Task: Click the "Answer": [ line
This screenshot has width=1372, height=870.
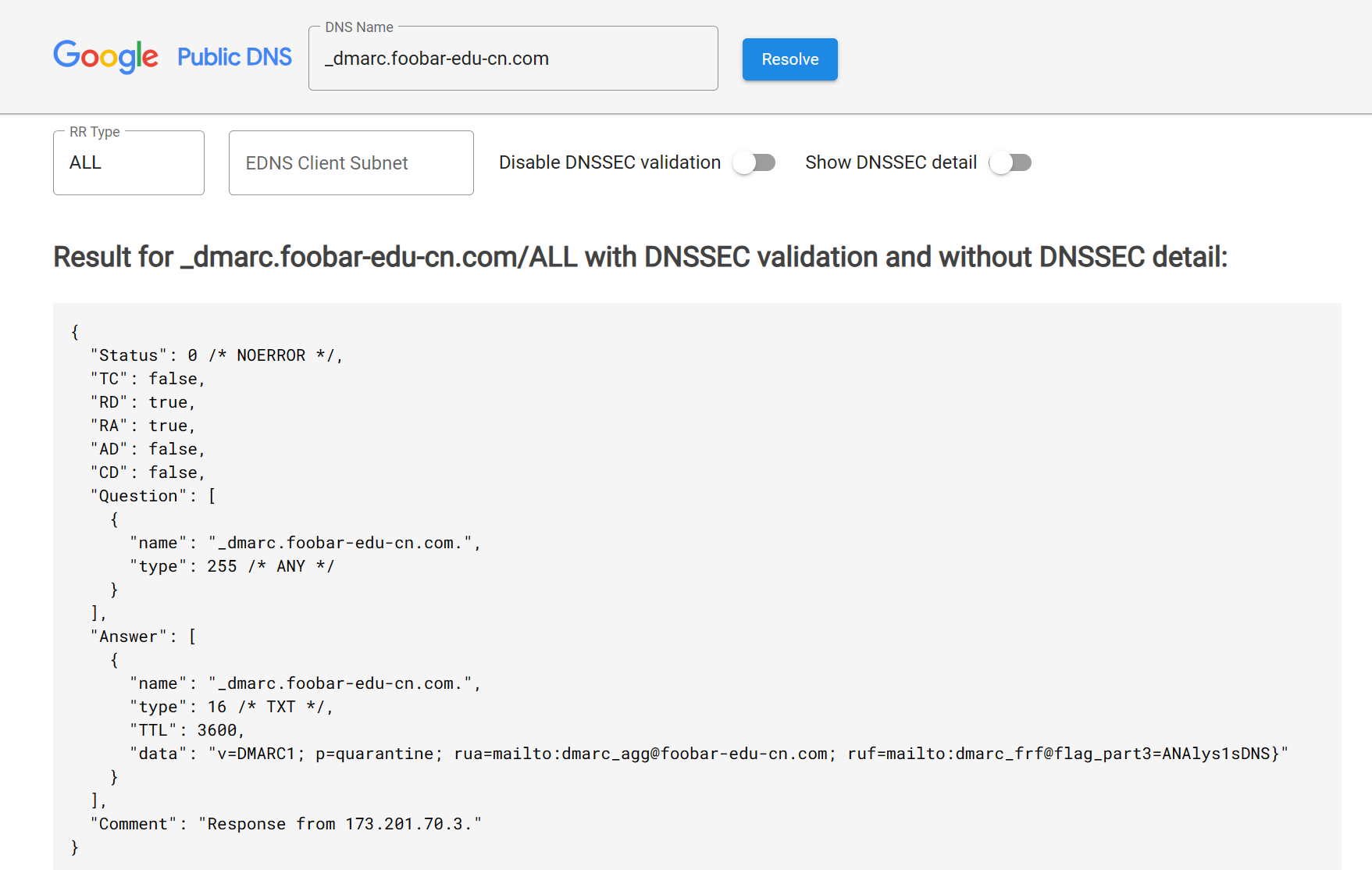Action: click(x=144, y=636)
